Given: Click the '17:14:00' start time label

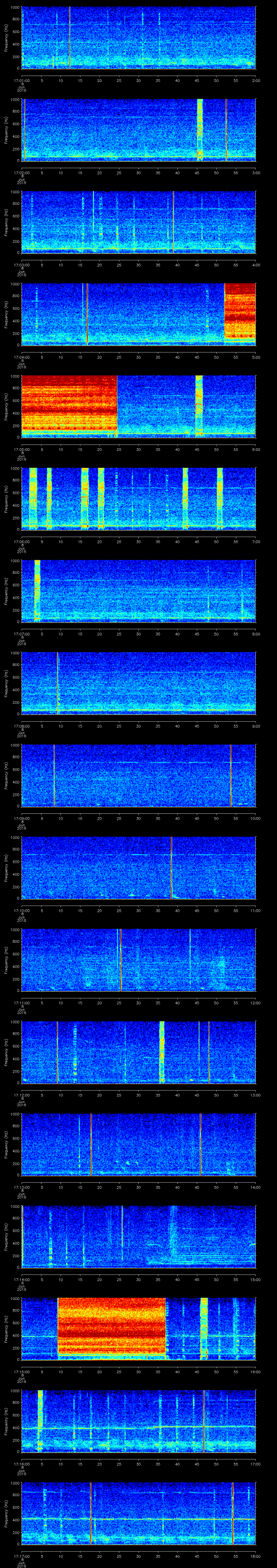Looking at the screenshot, I should tap(21, 1279).
